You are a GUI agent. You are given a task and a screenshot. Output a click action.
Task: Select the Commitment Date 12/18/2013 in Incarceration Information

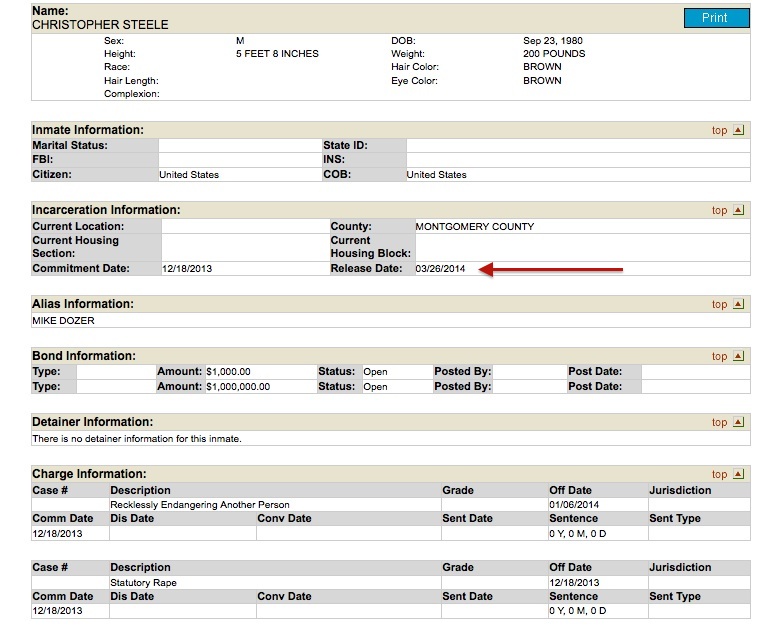point(187,269)
